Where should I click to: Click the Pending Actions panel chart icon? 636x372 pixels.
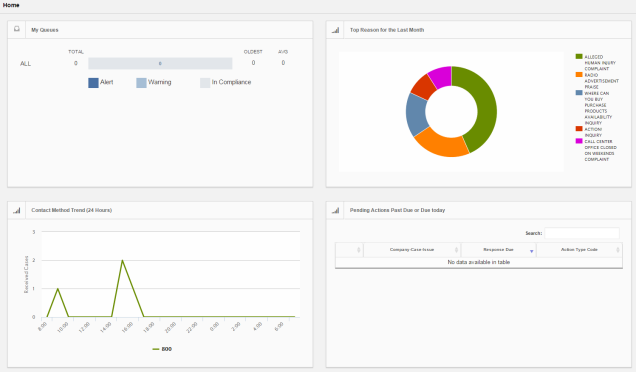(335, 210)
